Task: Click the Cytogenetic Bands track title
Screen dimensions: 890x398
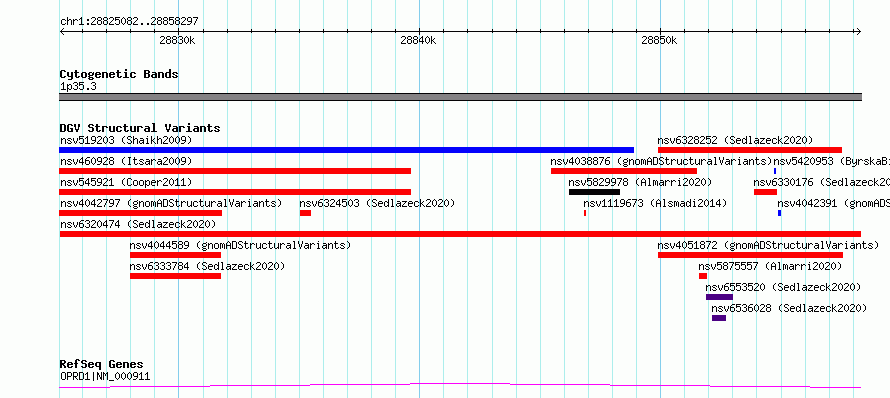Action: [119, 74]
